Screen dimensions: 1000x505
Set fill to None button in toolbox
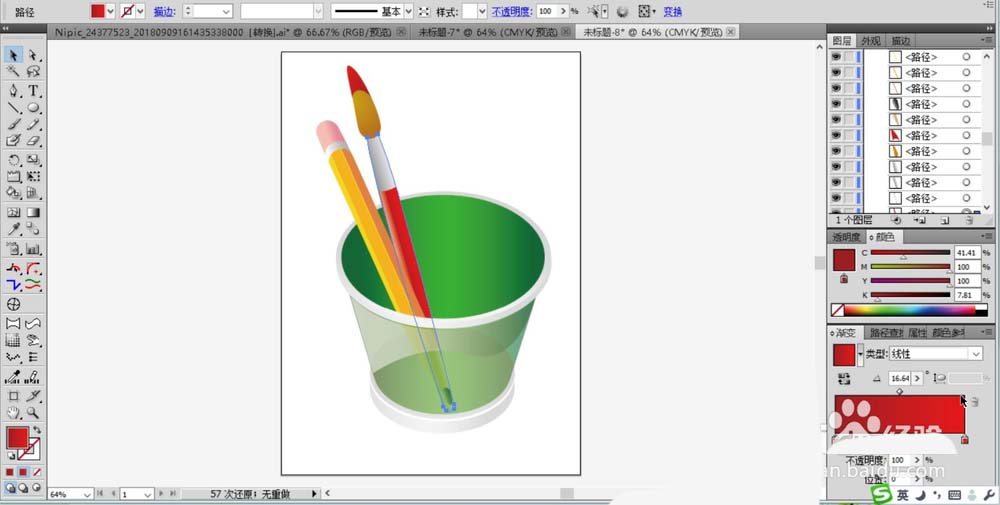tap(37, 472)
